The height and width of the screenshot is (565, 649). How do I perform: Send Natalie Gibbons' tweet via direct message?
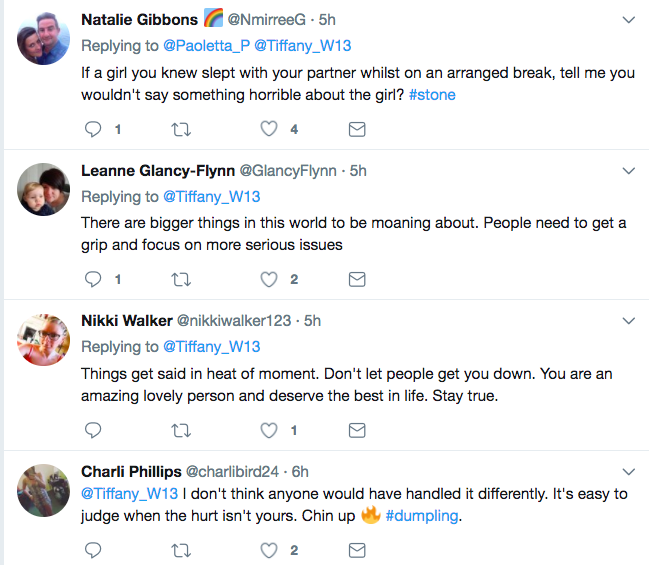(x=356, y=129)
